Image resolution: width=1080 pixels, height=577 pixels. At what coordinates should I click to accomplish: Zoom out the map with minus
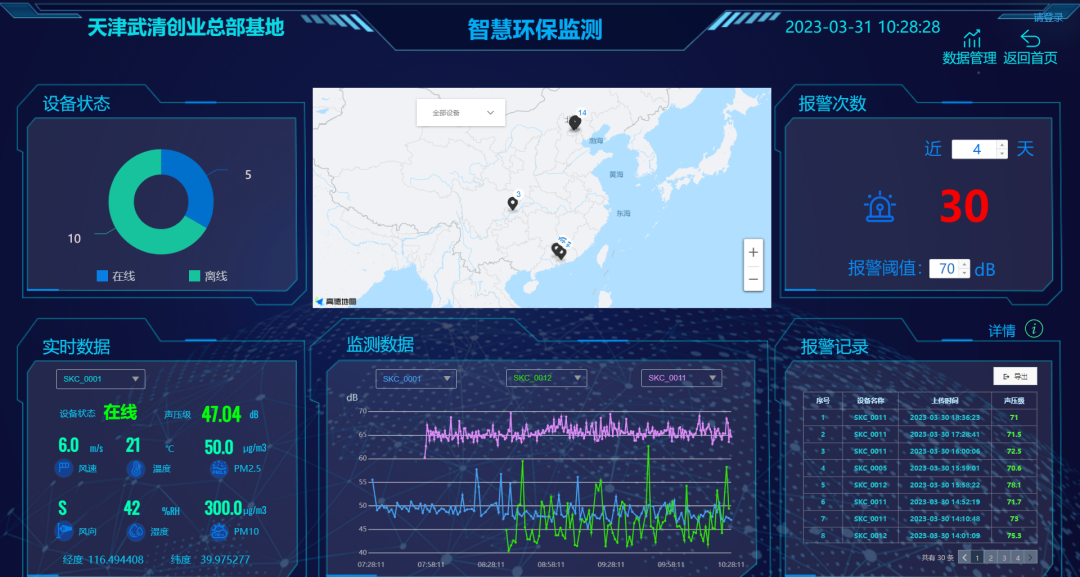(753, 279)
